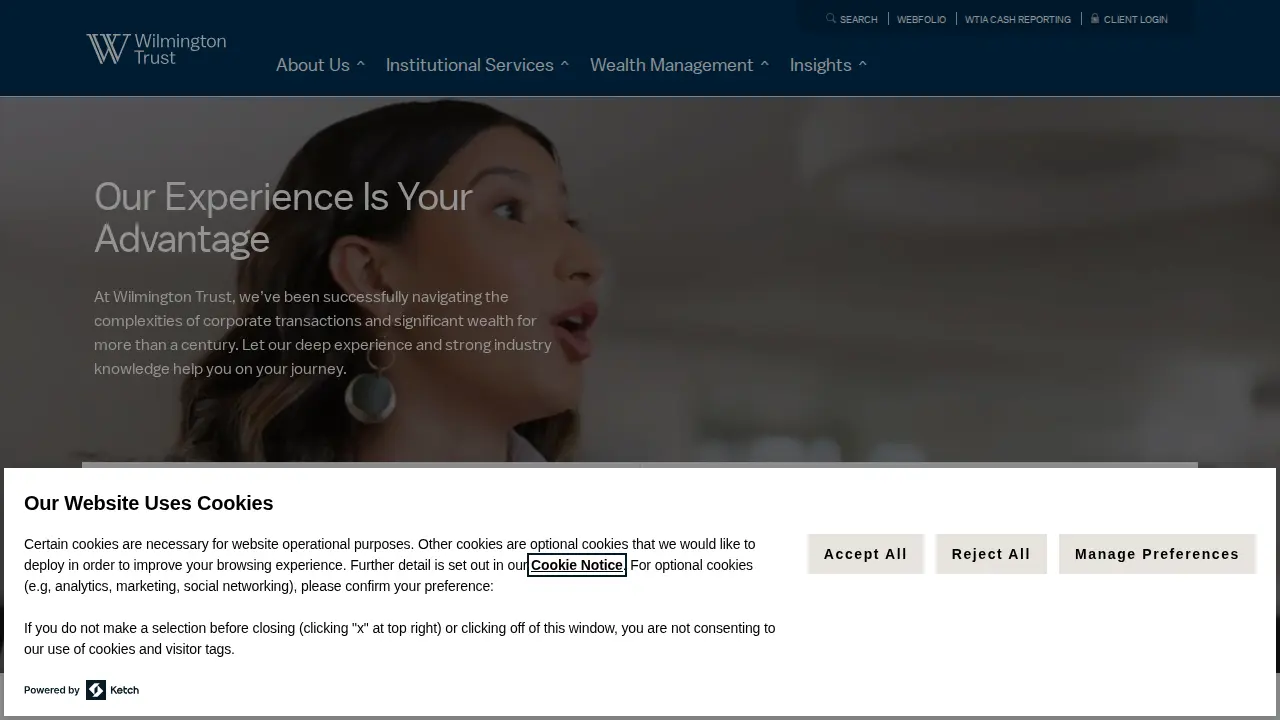
Task: Open the Client Login link
Action: 1136,19
